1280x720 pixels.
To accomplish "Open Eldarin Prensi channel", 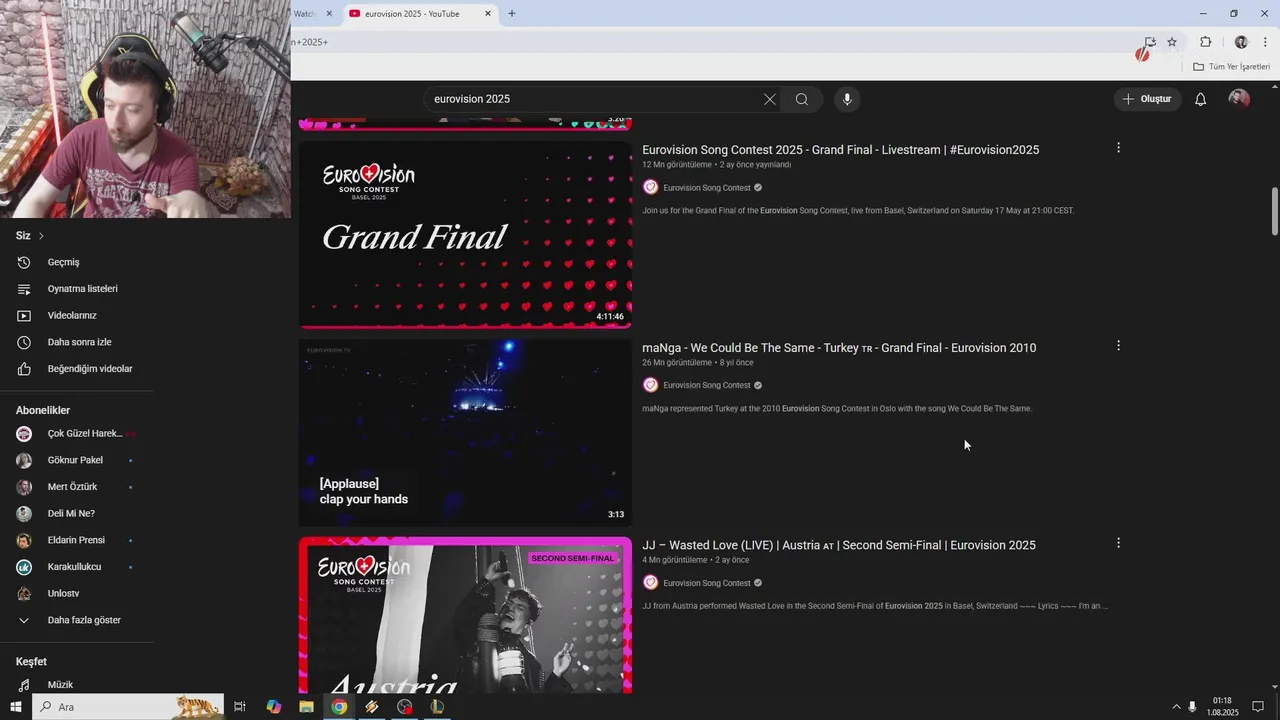I will (78, 540).
